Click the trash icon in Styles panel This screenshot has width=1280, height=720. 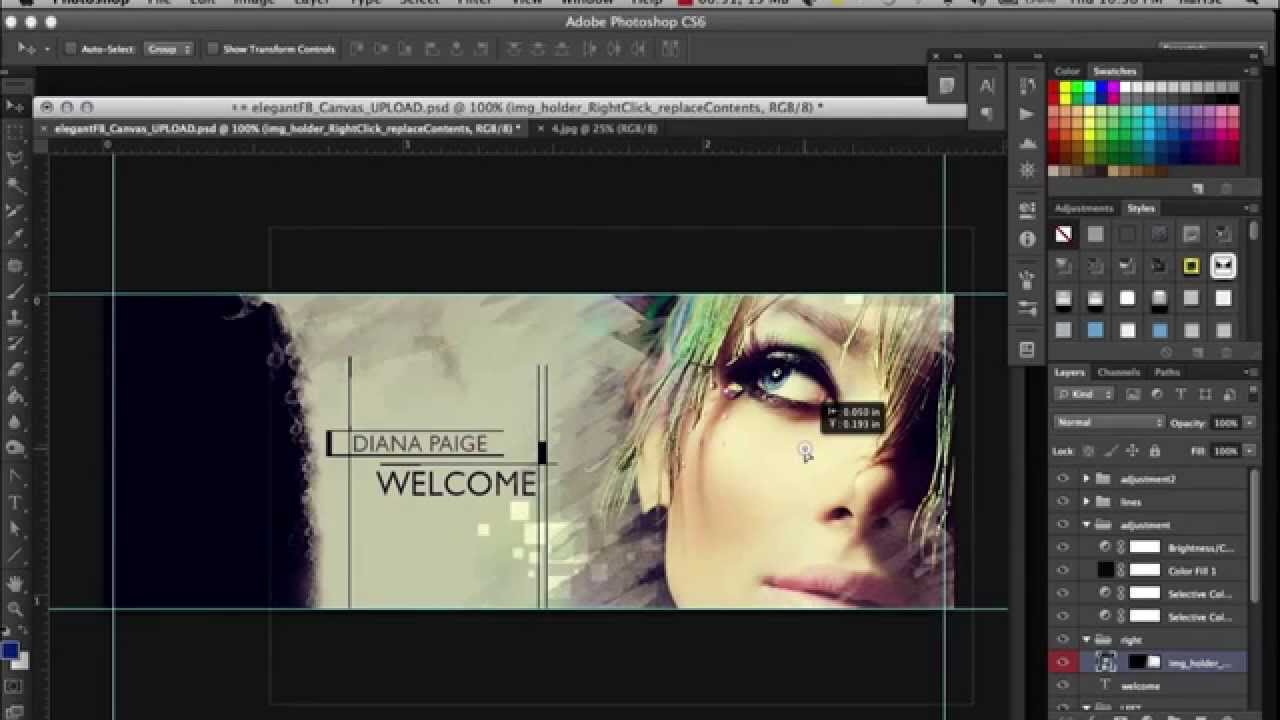(x=1227, y=352)
